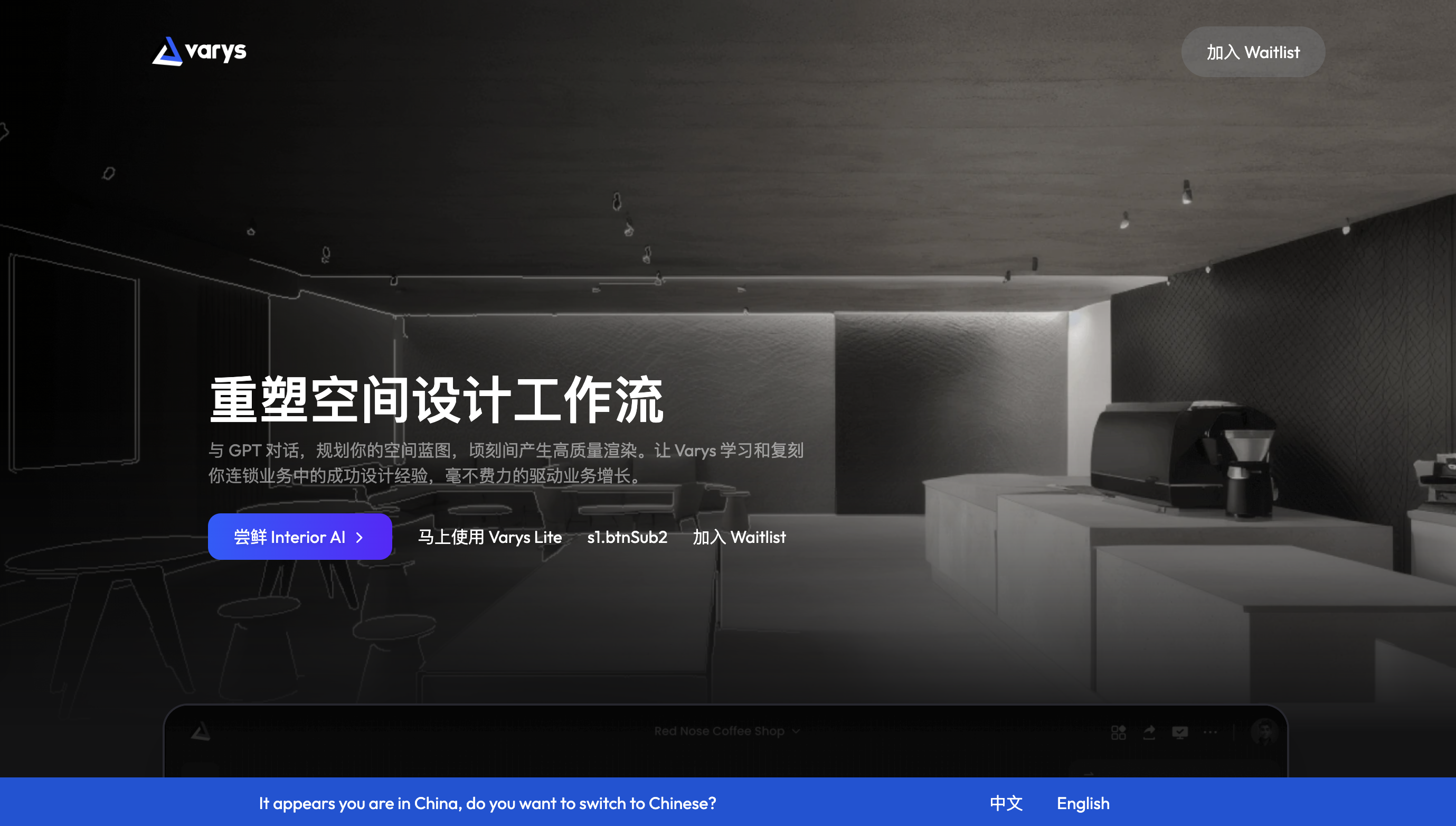The width and height of the screenshot is (1456, 826).
Task: Click the s1.btnSub2 link
Action: click(x=627, y=537)
